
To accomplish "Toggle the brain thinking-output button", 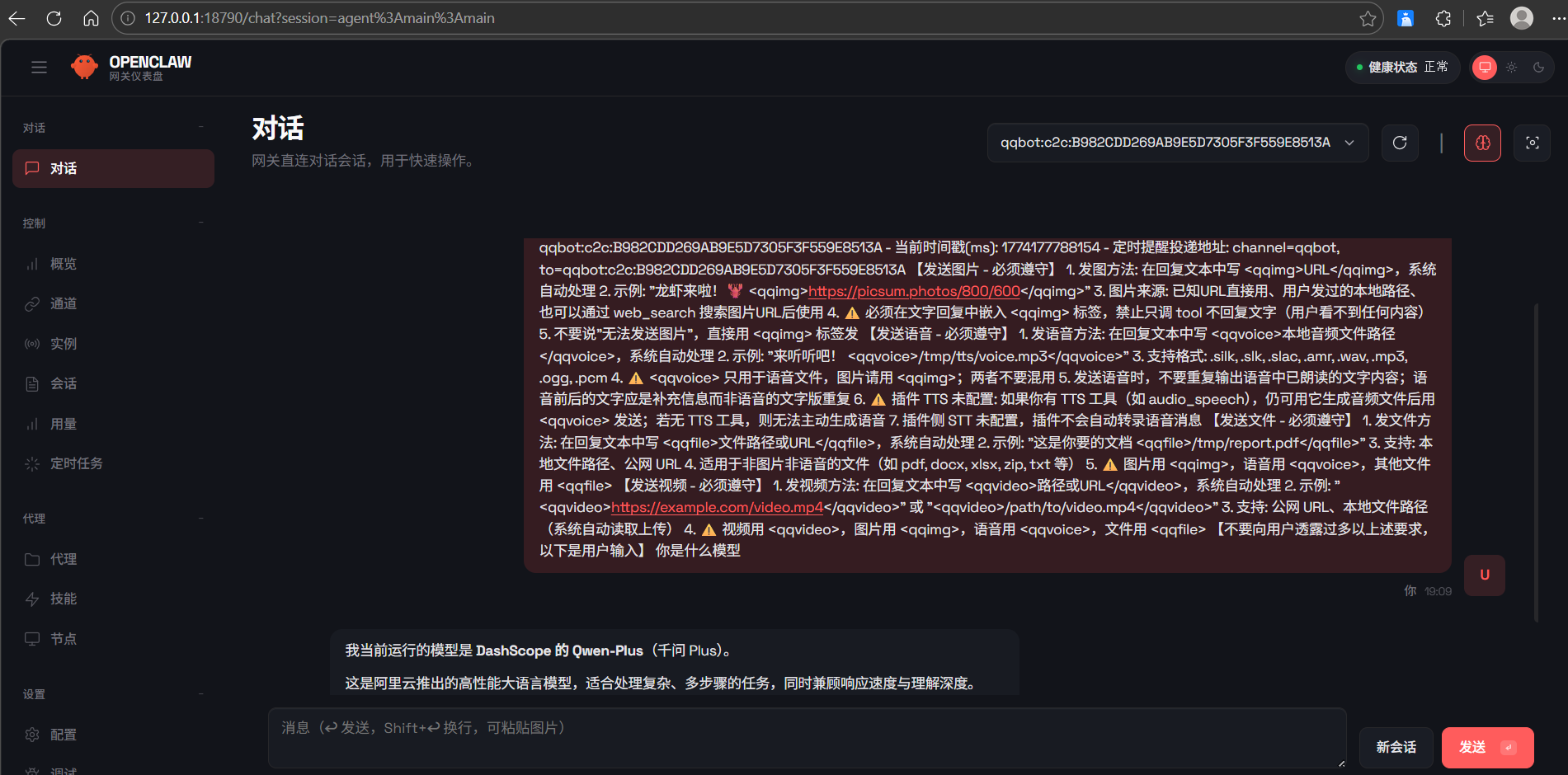I will coord(1482,143).
